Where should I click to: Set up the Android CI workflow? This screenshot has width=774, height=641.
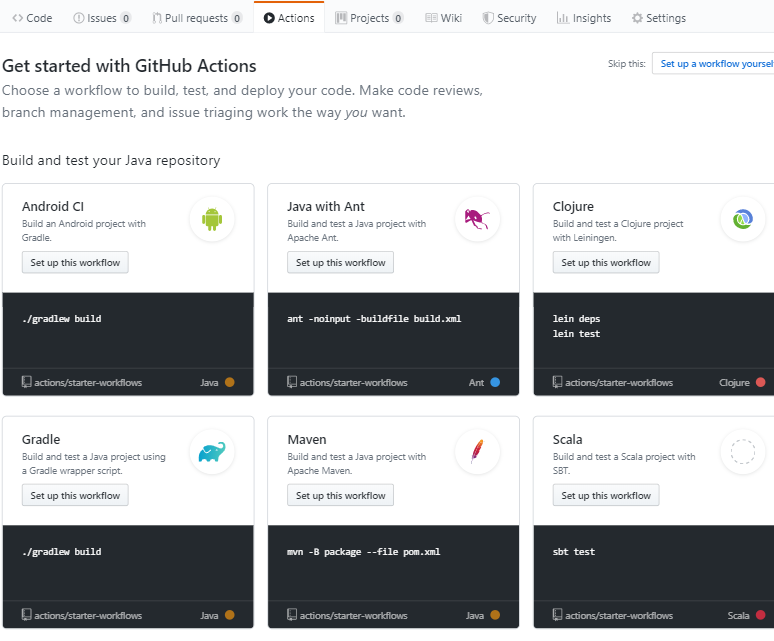(75, 263)
